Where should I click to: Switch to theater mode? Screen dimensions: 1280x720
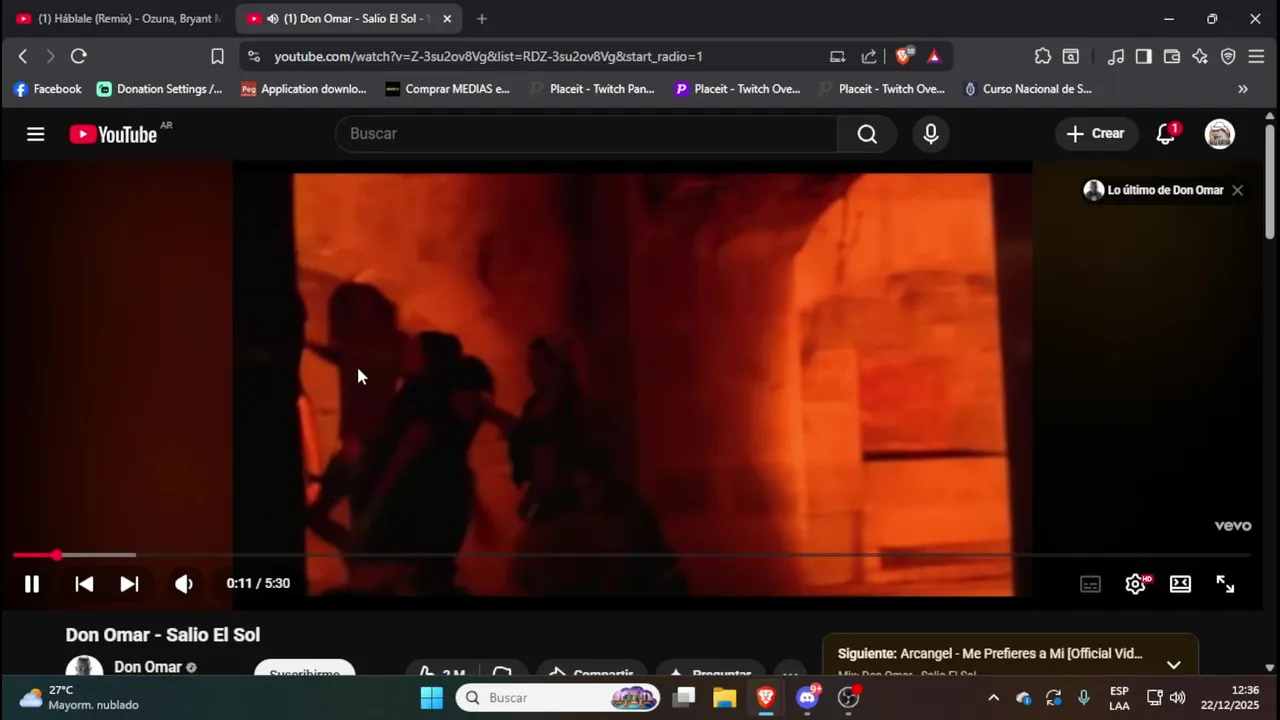[x=1180, y=584]
